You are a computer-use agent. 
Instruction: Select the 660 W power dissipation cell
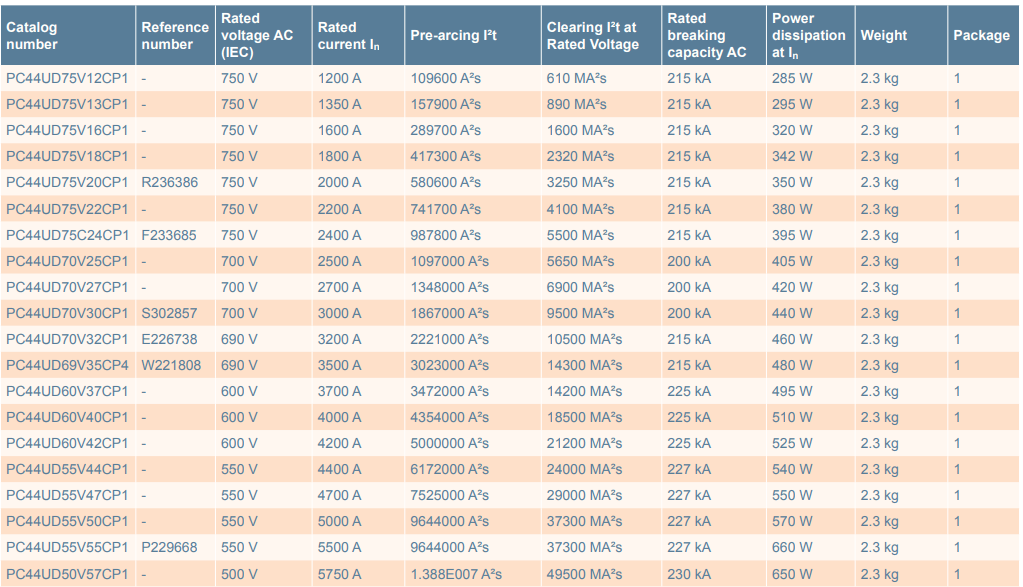click(x=792, y=548)
